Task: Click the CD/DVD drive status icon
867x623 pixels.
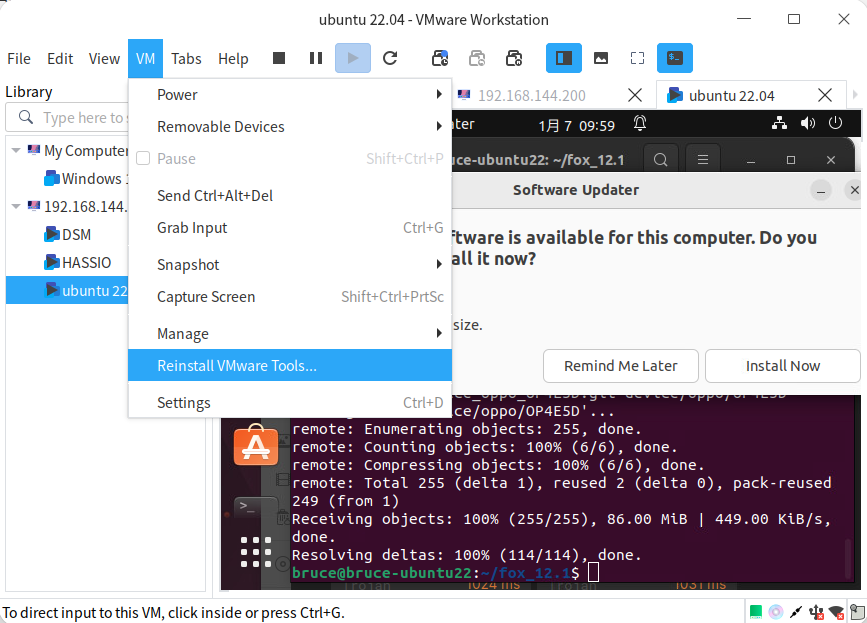Action: [777, 611]
